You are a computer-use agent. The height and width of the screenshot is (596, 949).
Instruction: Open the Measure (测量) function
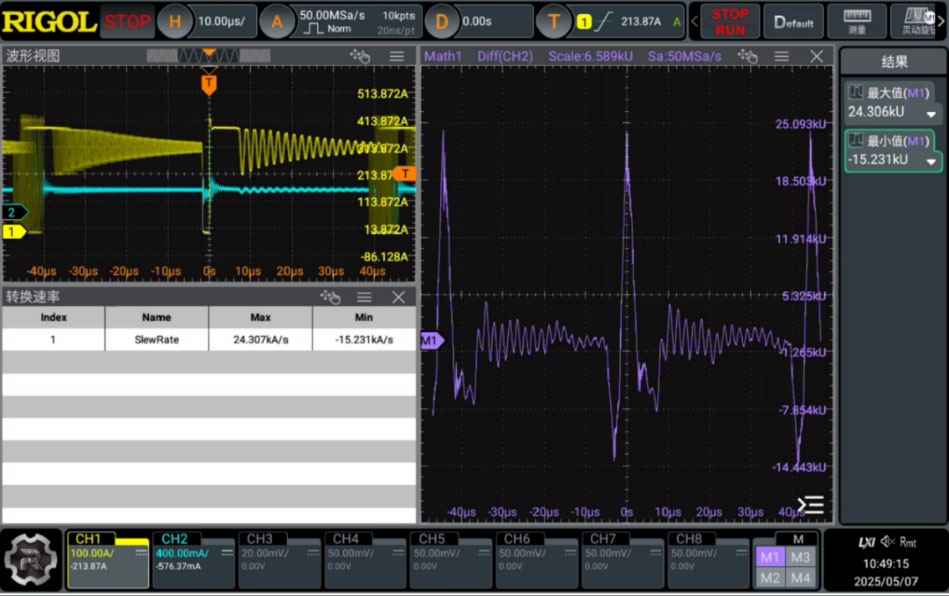857,21
